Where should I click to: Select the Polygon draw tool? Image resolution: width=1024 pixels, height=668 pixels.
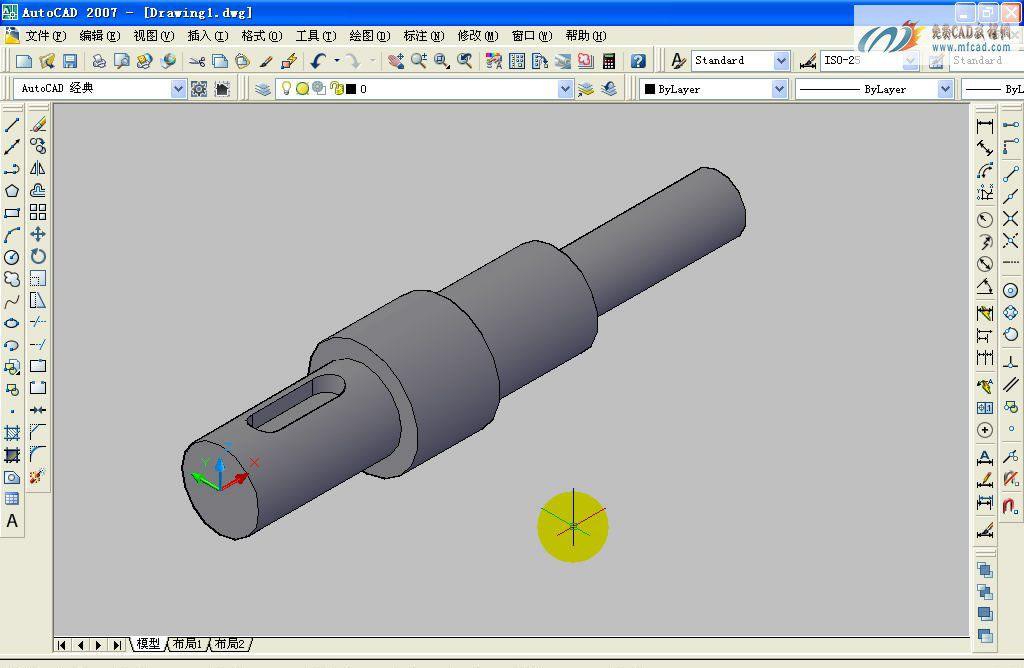[12, 191]
